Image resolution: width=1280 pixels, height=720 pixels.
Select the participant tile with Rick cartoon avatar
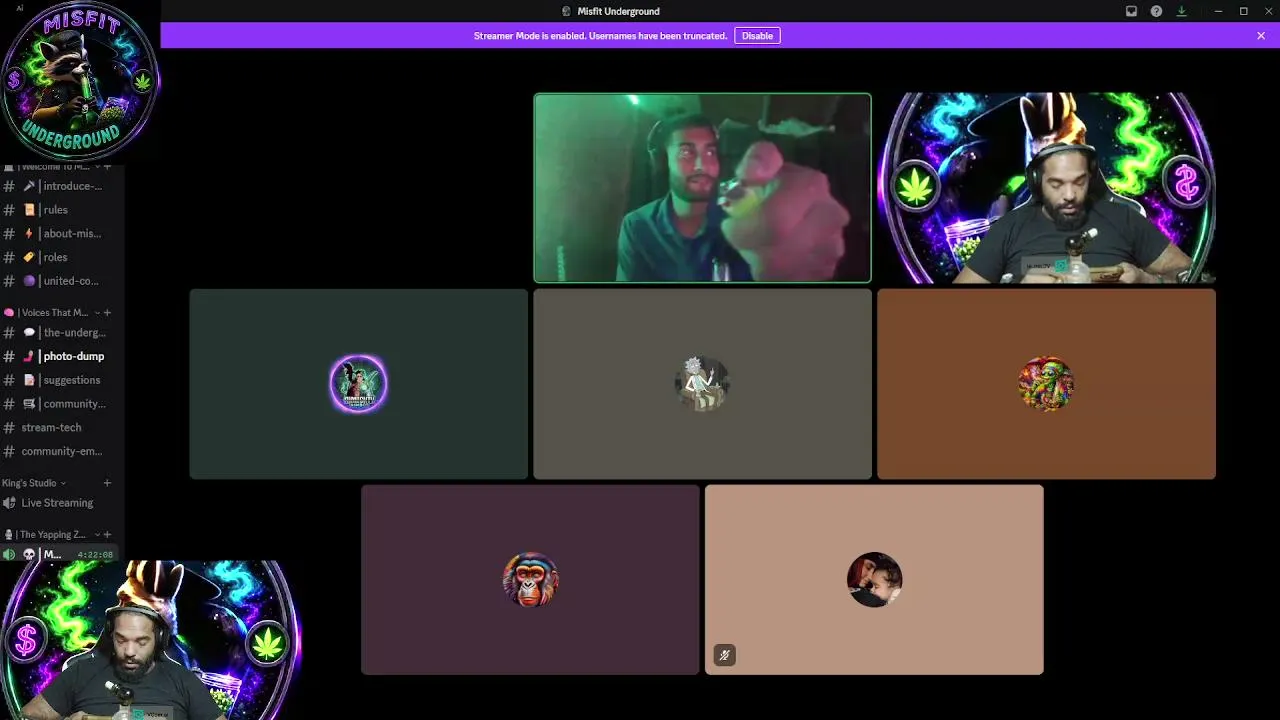point(702,384)
